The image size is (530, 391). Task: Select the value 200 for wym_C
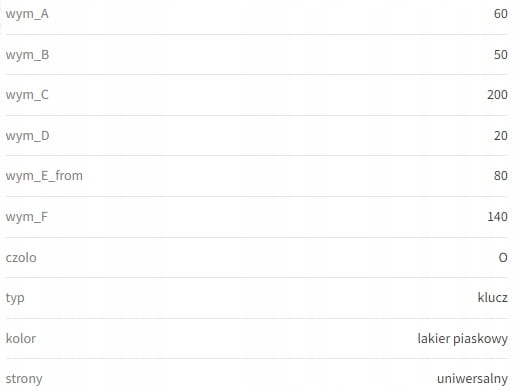(x=497, y=95)
